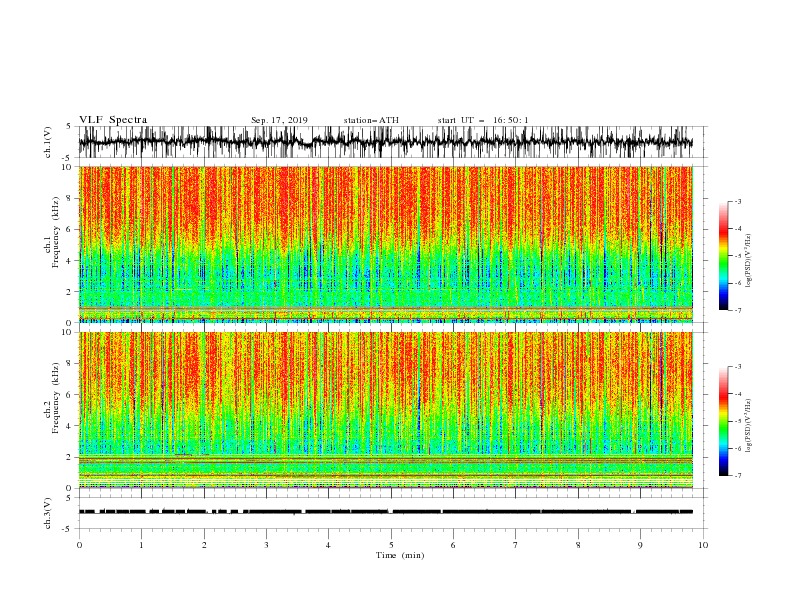This screenshot has height=612, width=792.
Task: Click the 'VLF Spectra' plot title
Action: click(x=113, y=120)
